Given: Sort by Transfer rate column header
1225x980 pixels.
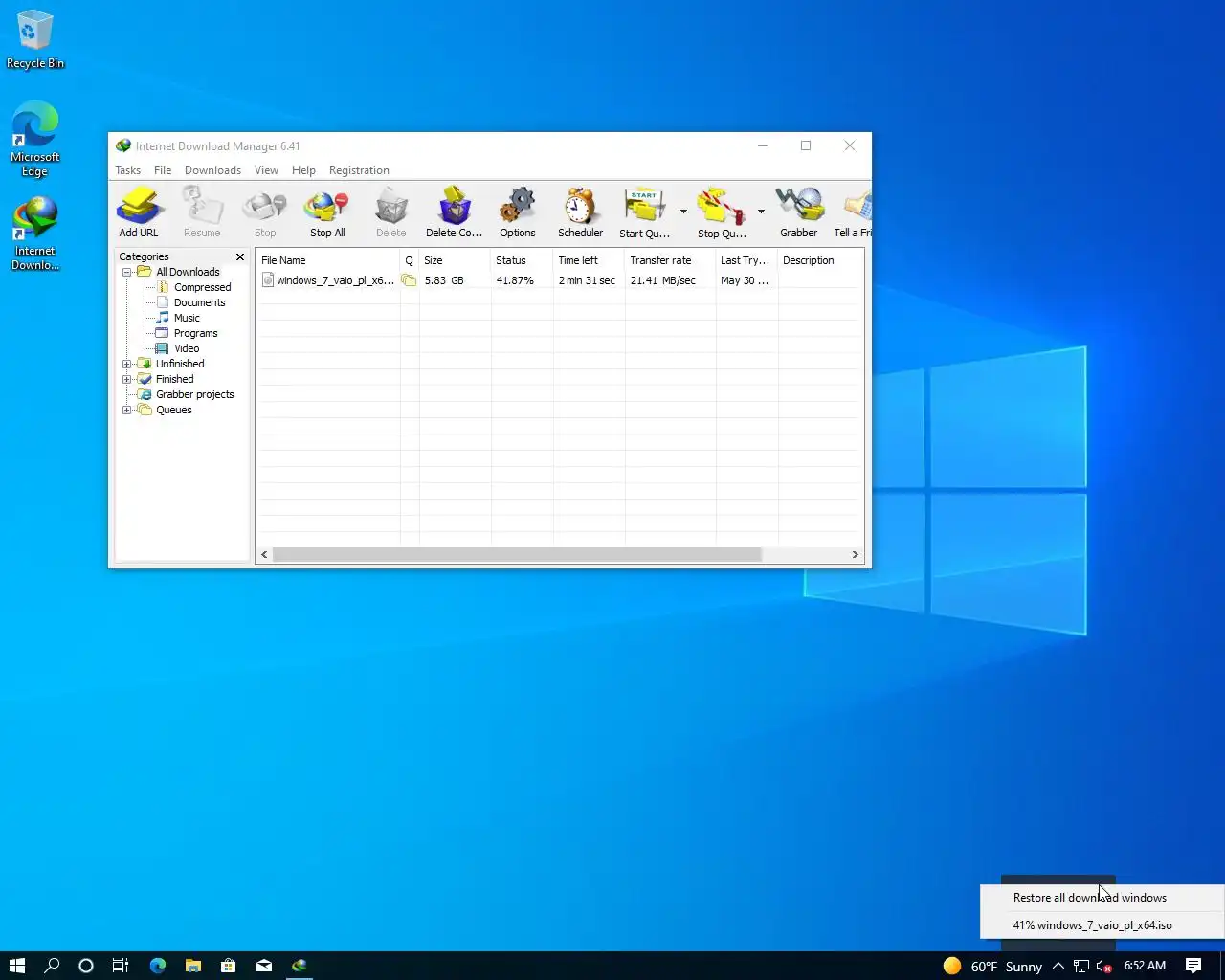Looking at the screenshot, I should 670,260.
